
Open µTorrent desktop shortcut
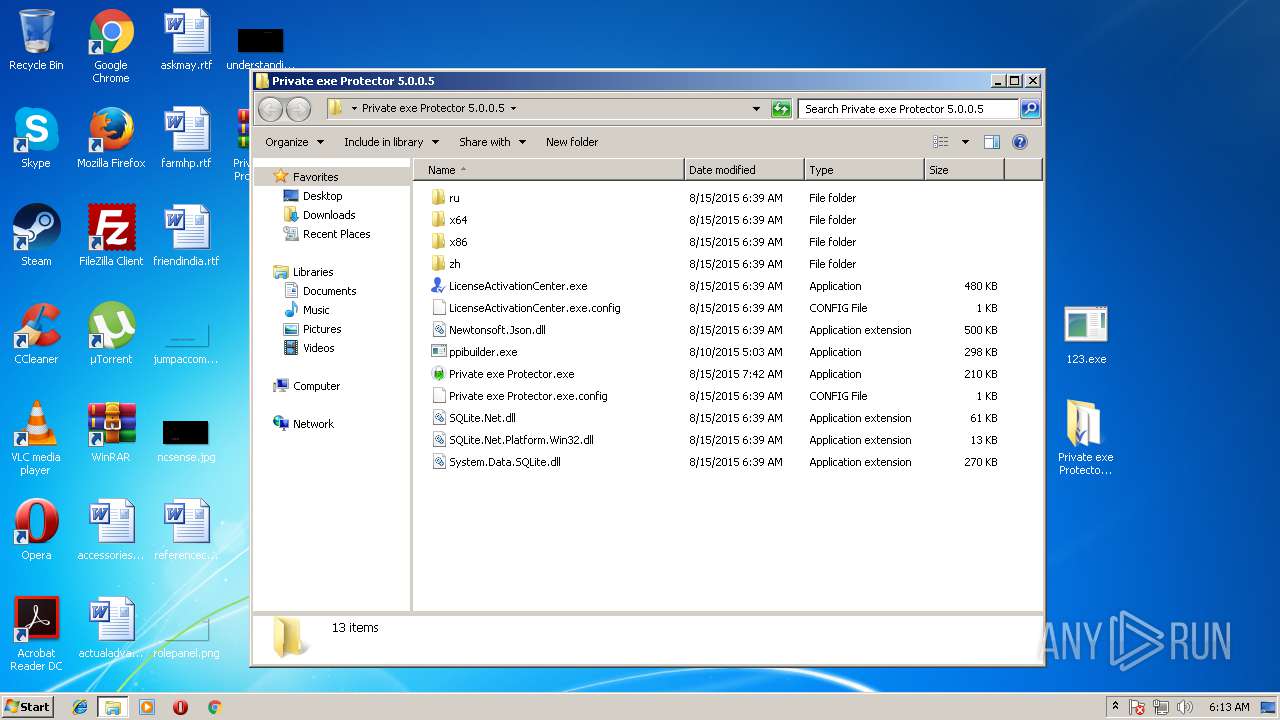pos(111,334)
